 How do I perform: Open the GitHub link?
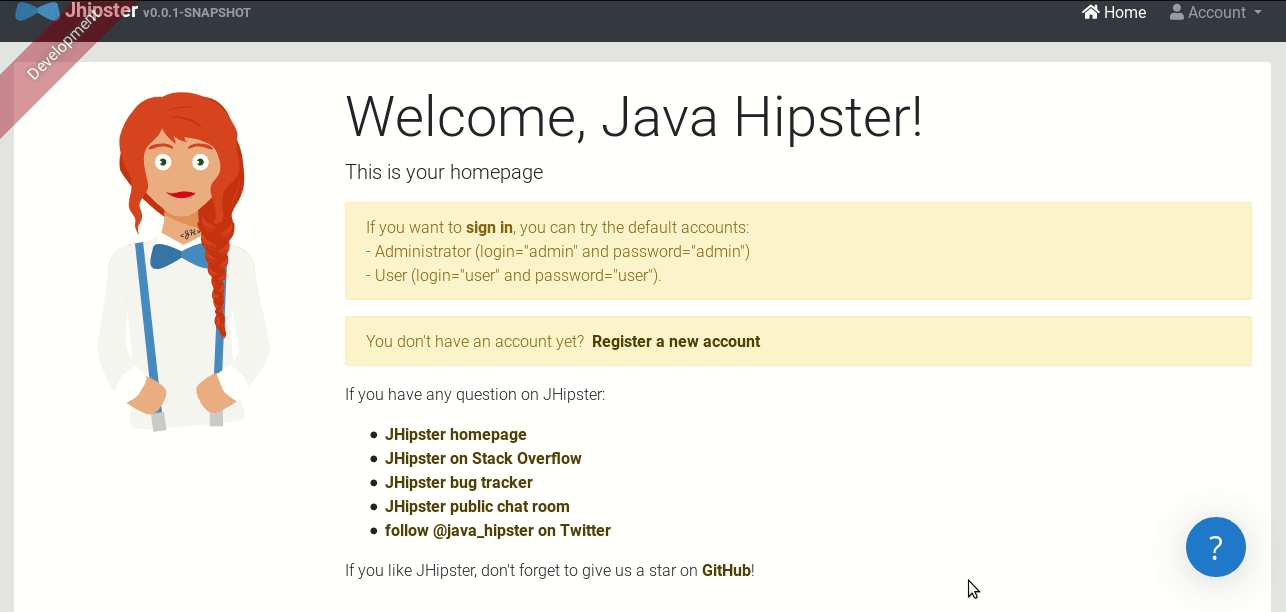click(726, 570)
